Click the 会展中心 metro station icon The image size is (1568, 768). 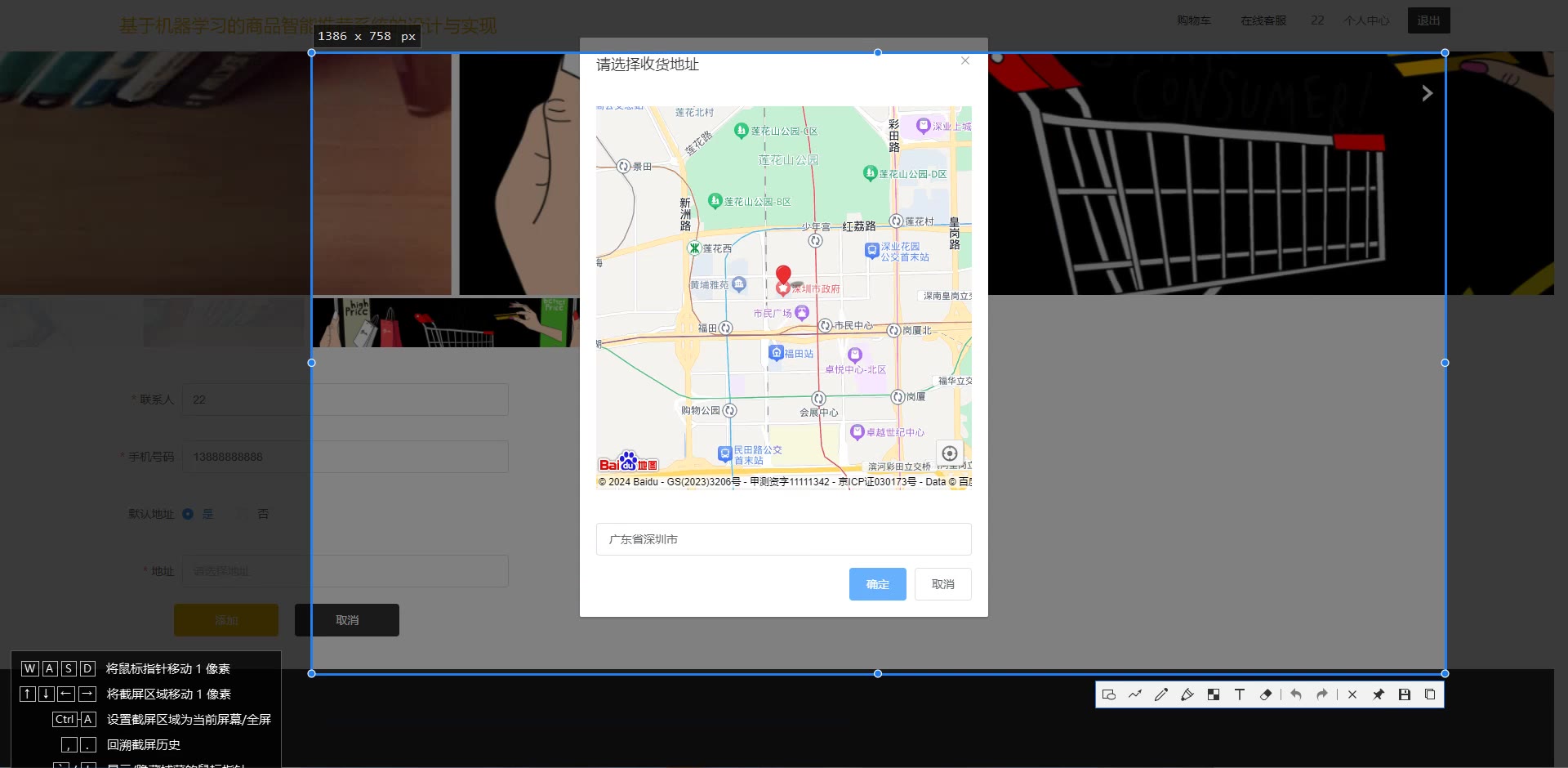[818, 399]
